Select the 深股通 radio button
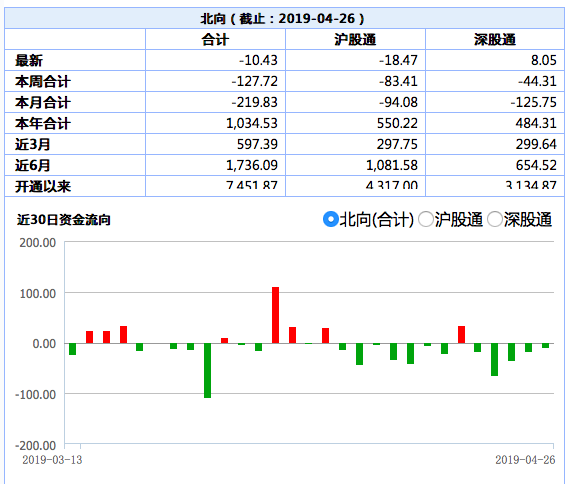Image resolution: width=573 pixels, height=484 pixels. (495, 219)
